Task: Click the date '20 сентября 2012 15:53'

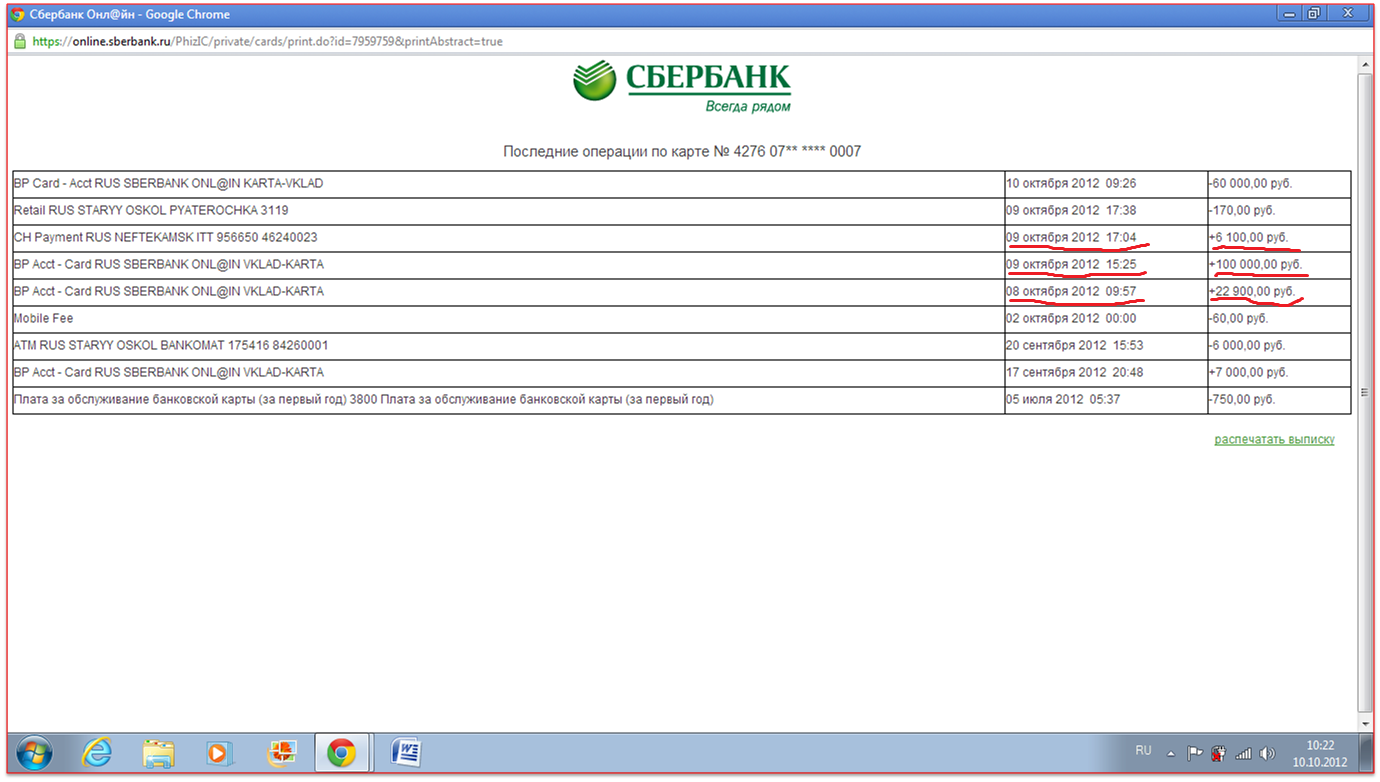Action: tap(1076, 345)
